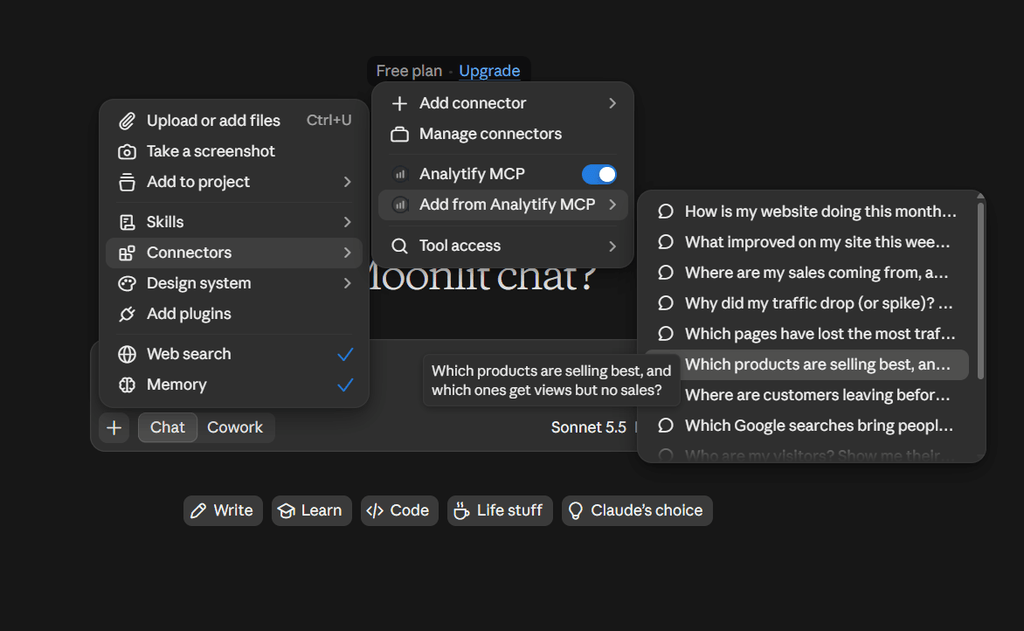This screenshot has height=631, width=1024.
Task: Click the plus button in the chat input bar
Action: 114,428
